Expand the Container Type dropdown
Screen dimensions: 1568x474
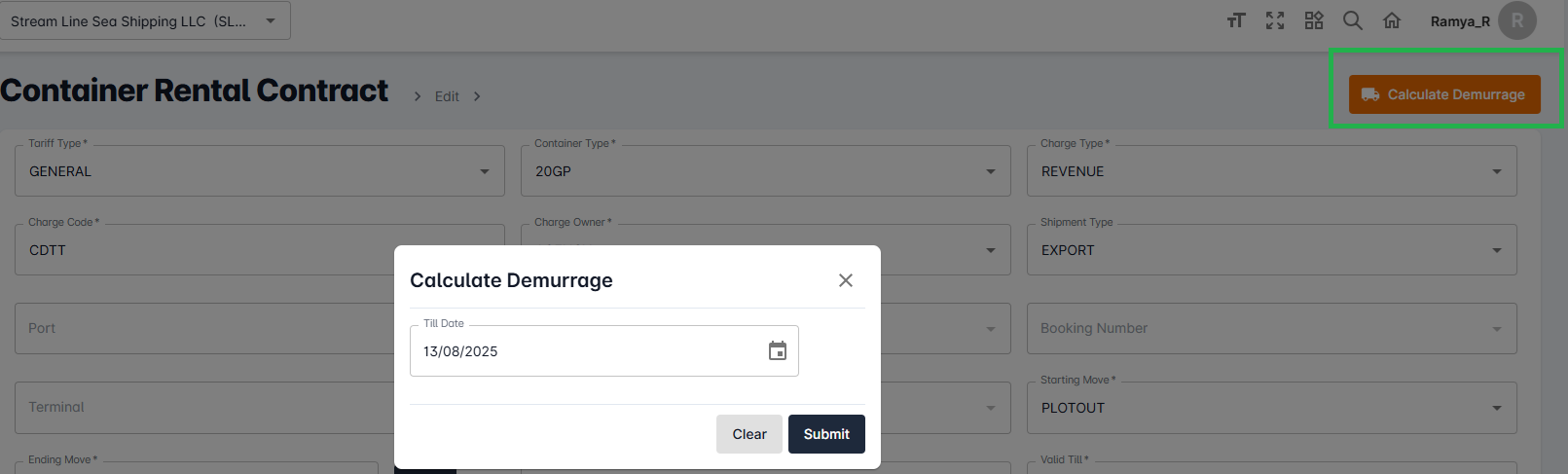pyautogui.click(x=991, y=171)
